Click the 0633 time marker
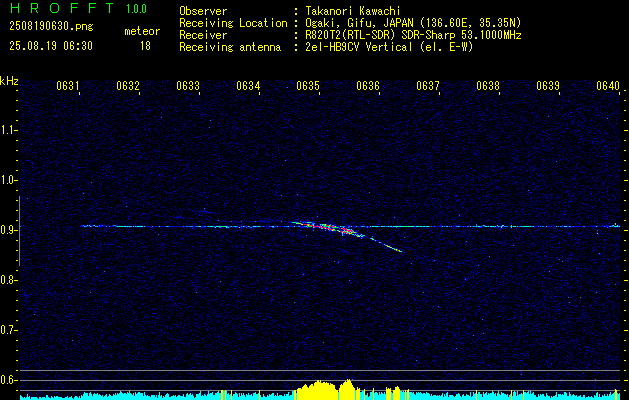The image size is (629, 400). tap(188, 86)
